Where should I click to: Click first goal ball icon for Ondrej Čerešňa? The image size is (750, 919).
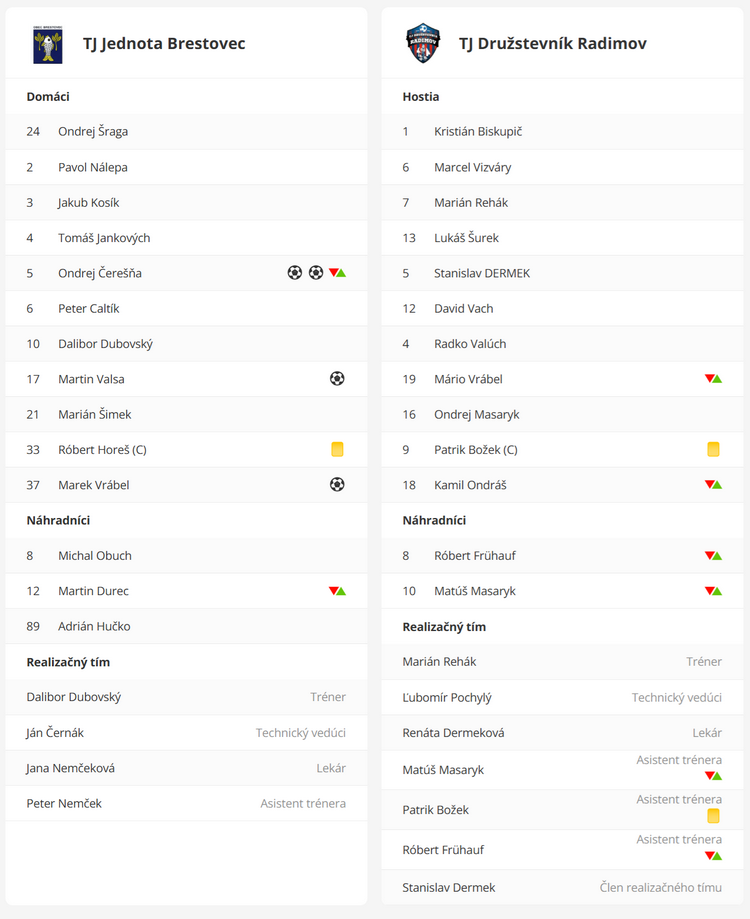295,273
